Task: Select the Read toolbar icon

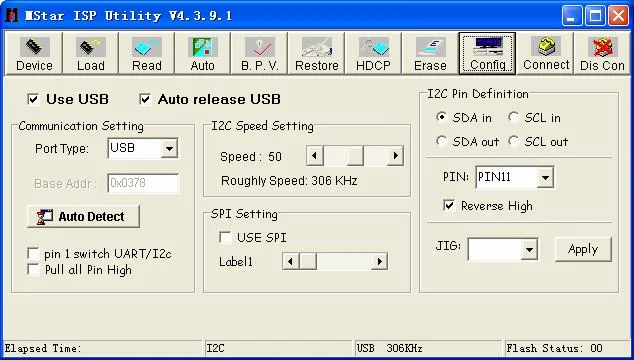Action: 147,54
